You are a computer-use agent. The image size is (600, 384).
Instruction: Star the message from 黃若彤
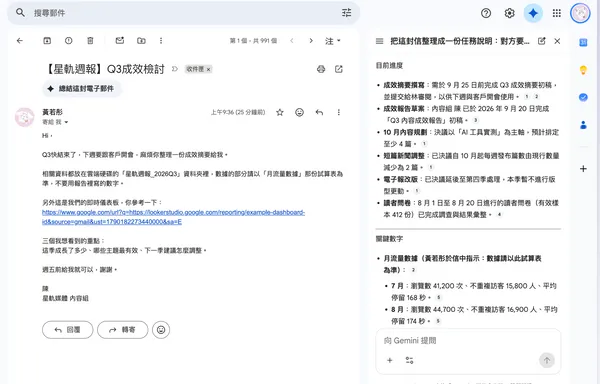click(x=280, y=112)
